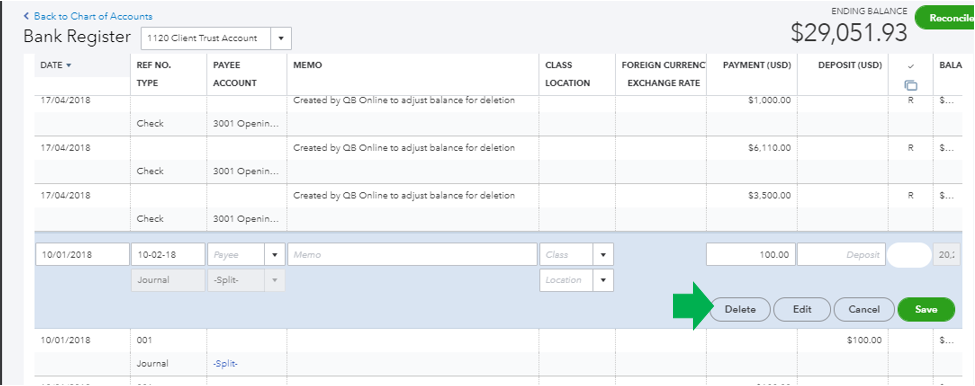The width and height of the screenshot is (975, 386).
Task: Open the blue -Split- link in row 001
Action: [x=225, y=364]
